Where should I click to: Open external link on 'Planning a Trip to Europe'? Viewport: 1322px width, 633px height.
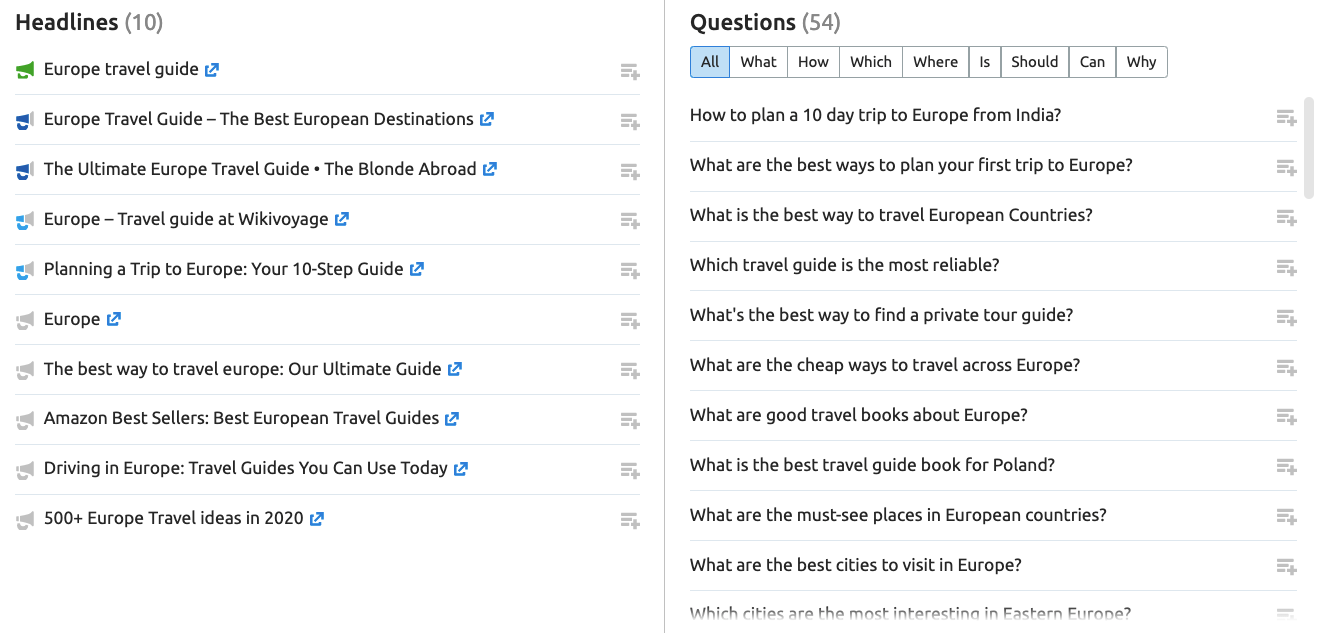[416, 268]
